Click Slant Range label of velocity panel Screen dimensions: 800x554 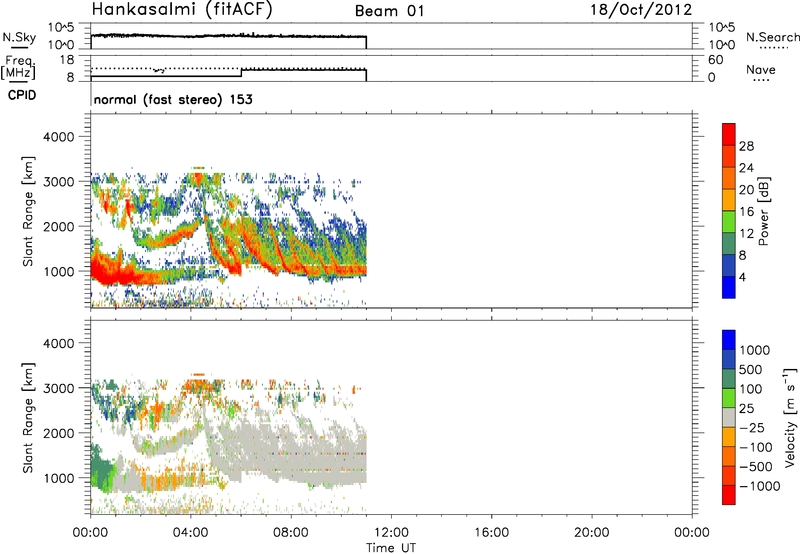(28, 418)
